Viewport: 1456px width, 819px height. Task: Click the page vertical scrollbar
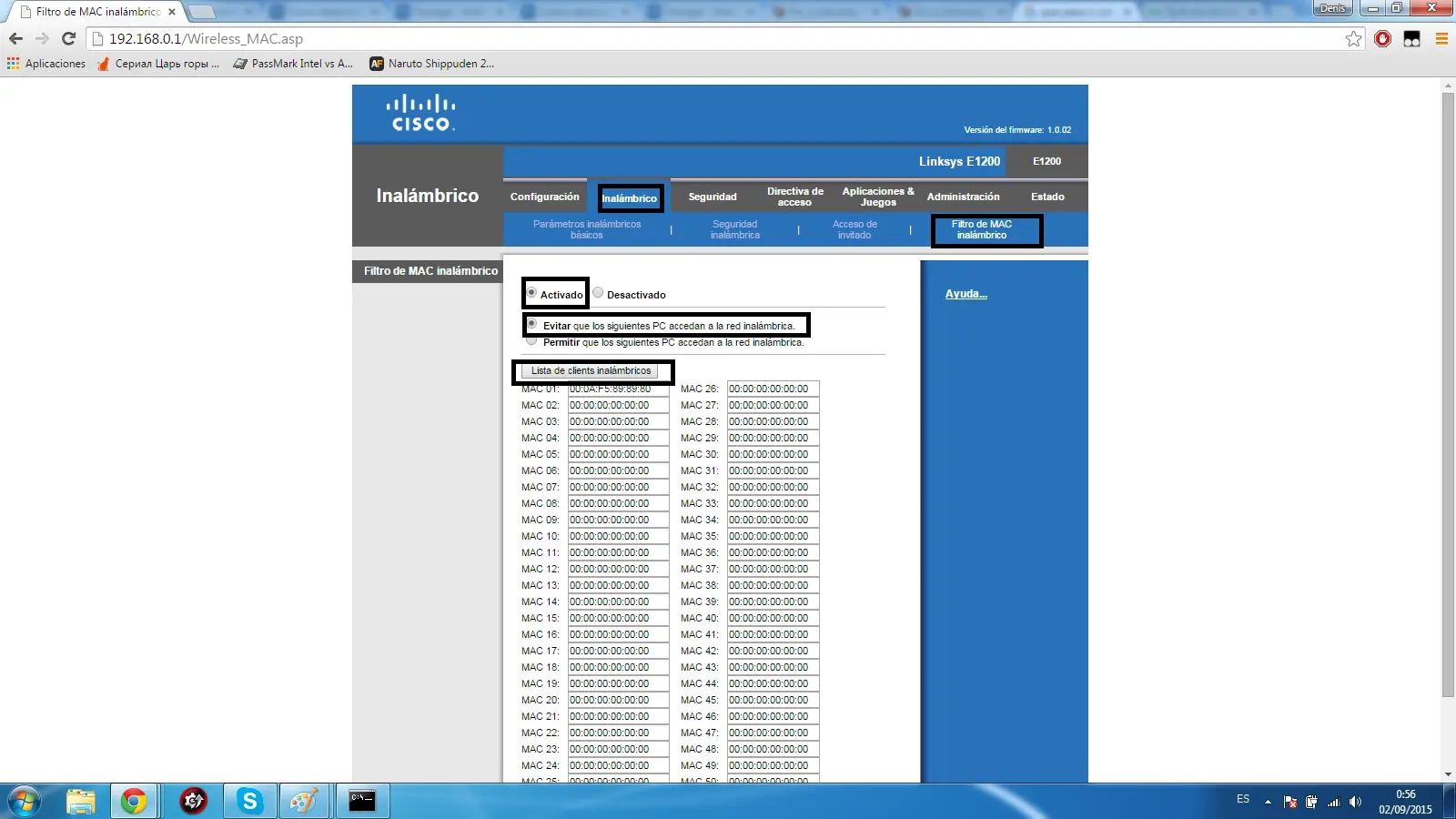click(x=1448, y=394)
